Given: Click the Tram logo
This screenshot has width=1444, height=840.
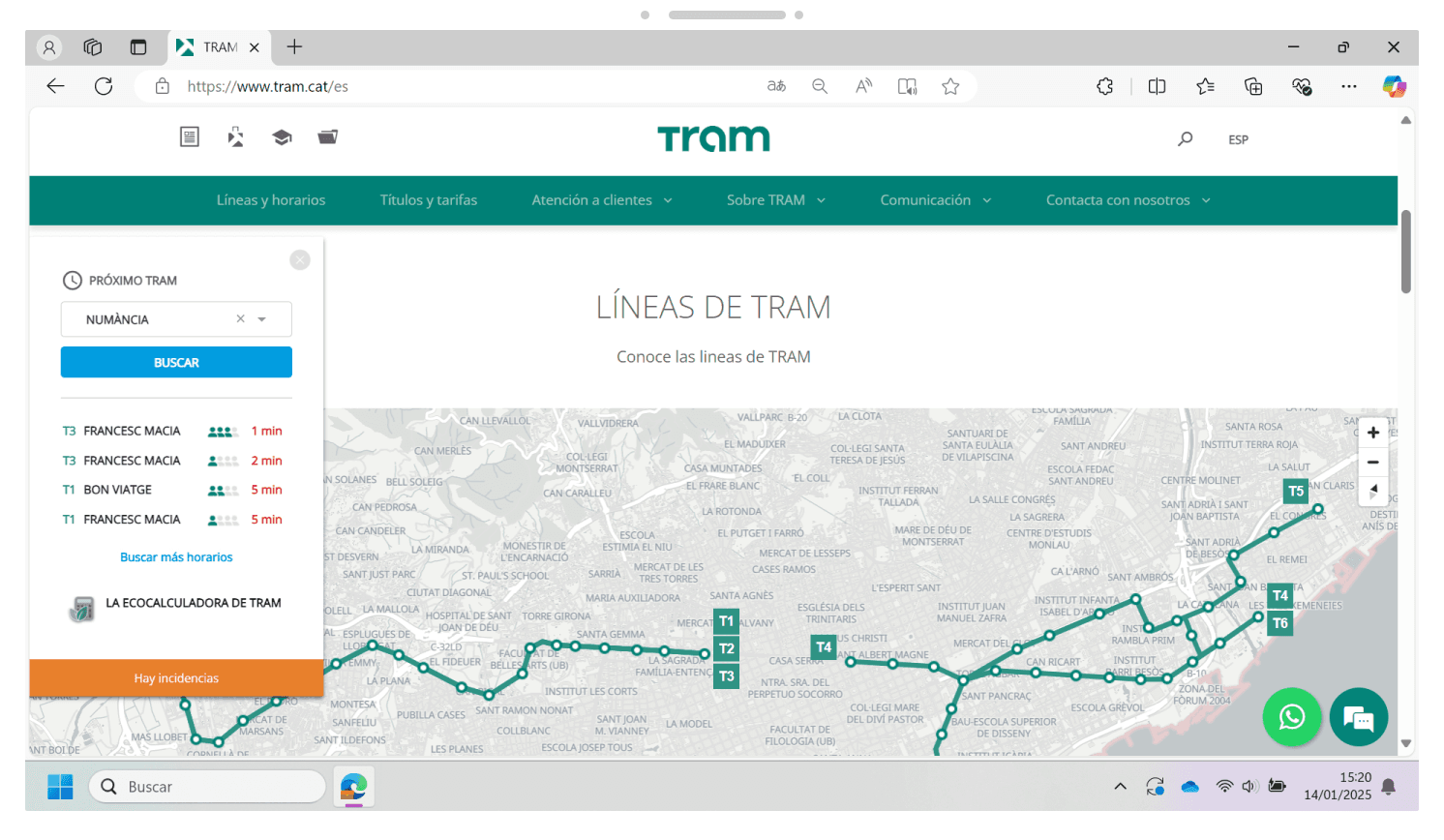Looking at the screenshot, I should (714, 139).
